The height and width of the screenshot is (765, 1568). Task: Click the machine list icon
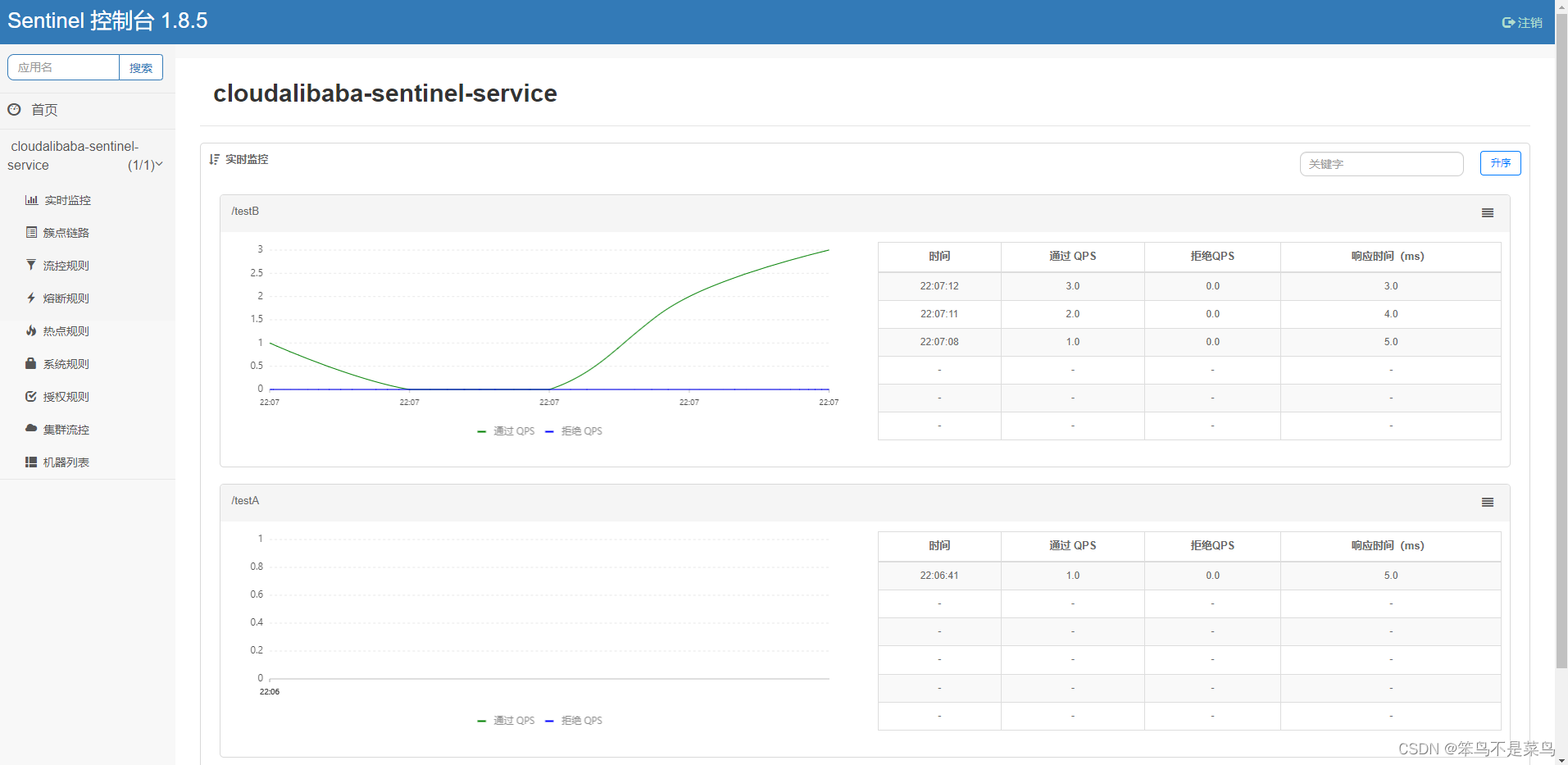coord(31,462)
